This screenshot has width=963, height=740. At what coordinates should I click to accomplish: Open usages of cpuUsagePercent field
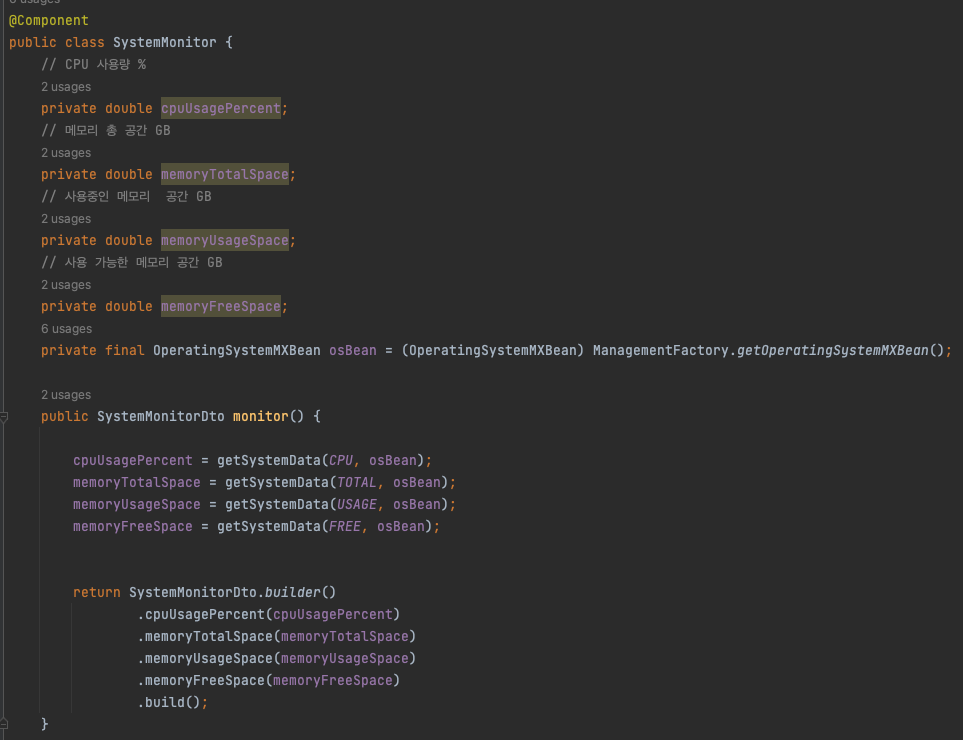(65, 86)
